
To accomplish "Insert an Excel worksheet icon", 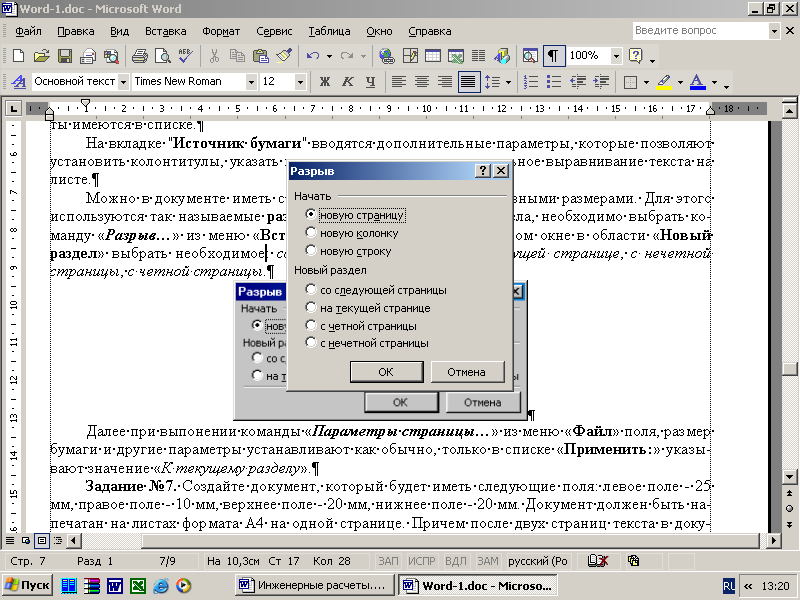I will [456, 56].
